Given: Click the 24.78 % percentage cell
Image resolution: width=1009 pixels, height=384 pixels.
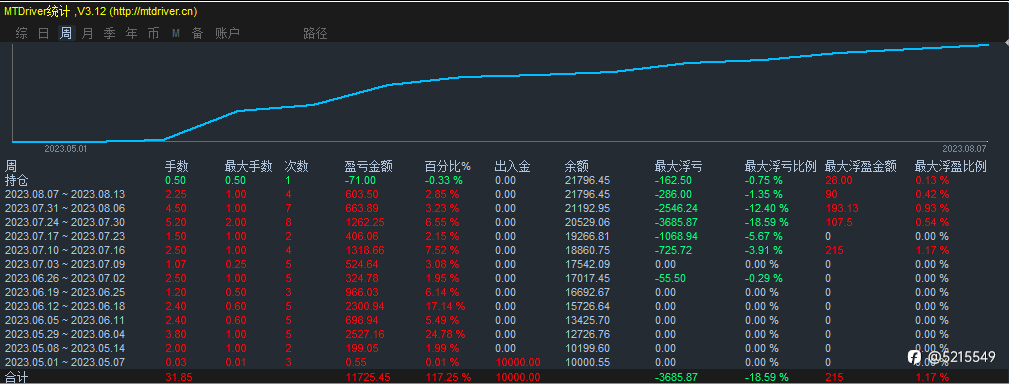Looking at the screenshot, I should [445, 334].
